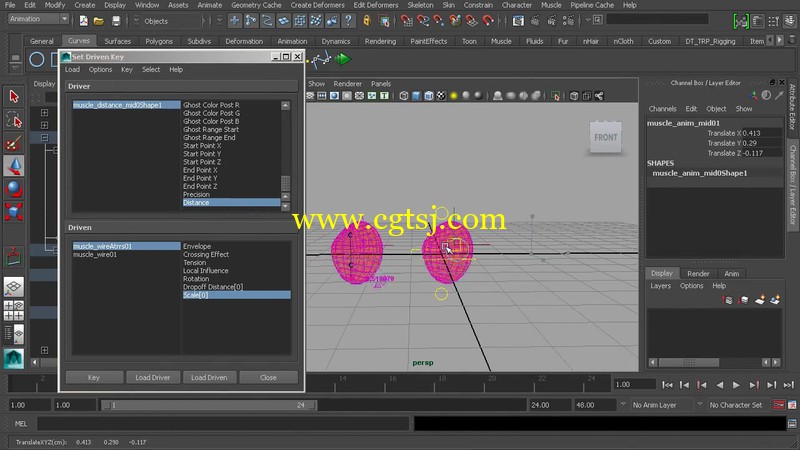
Task: Select muscle_wire01 in Driven list
Action: pyautogui.click(x=95, y=255)
